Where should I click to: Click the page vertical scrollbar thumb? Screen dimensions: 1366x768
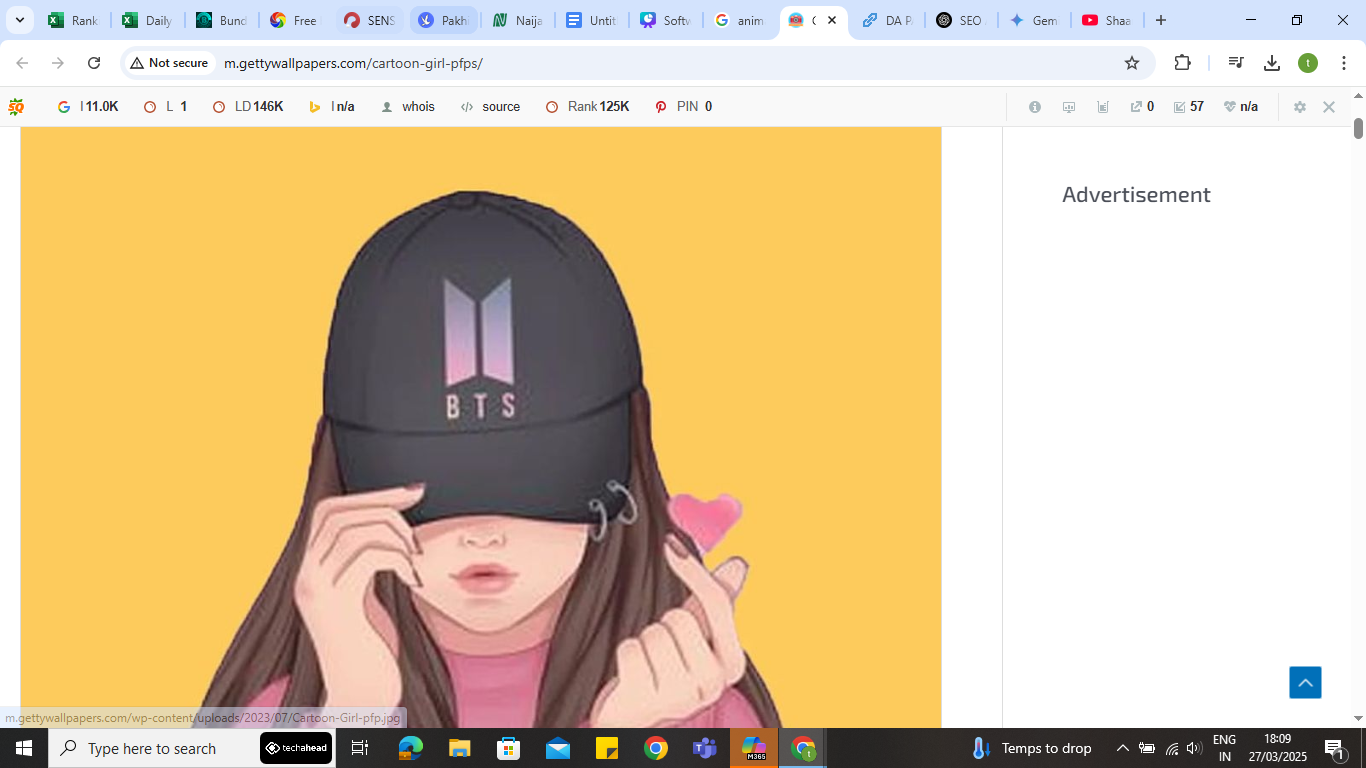(1358, 129)
